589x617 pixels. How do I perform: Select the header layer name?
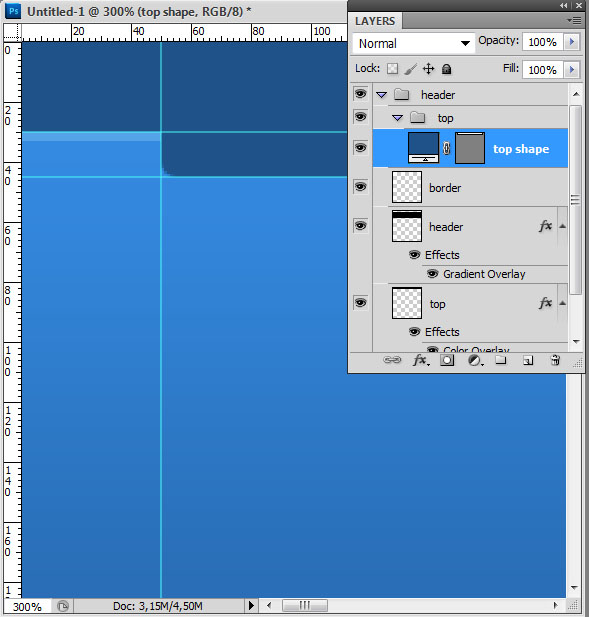pos(446,227)
